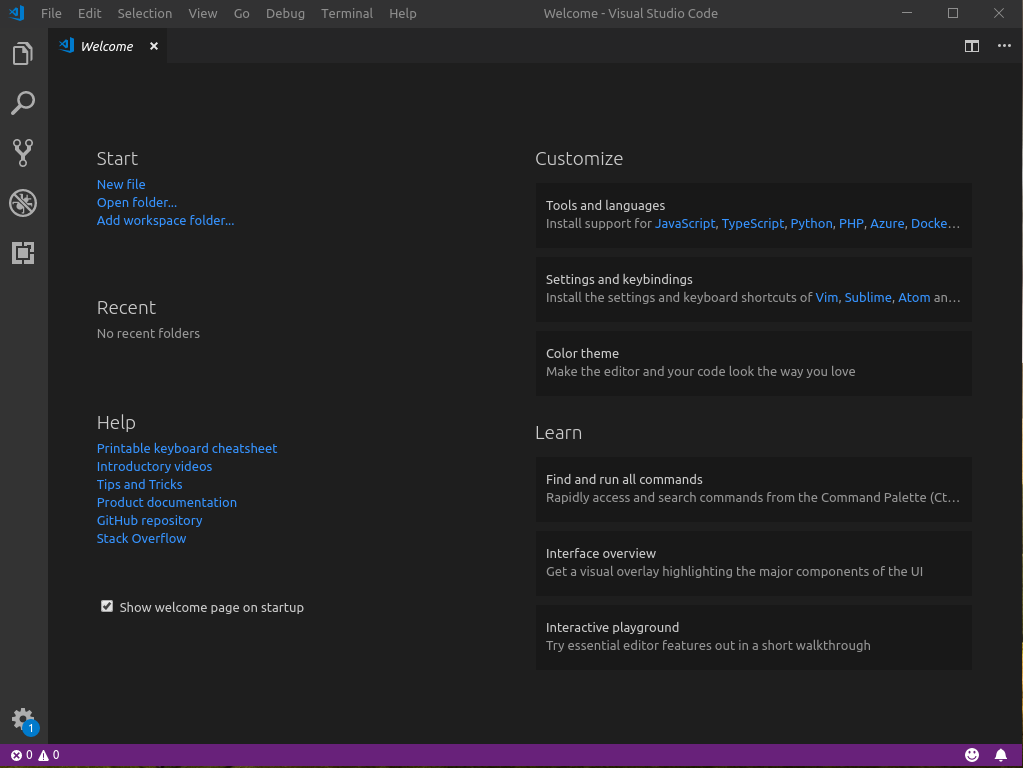
Task: Open the Debug view in activity bar
Action: (23, 203)
